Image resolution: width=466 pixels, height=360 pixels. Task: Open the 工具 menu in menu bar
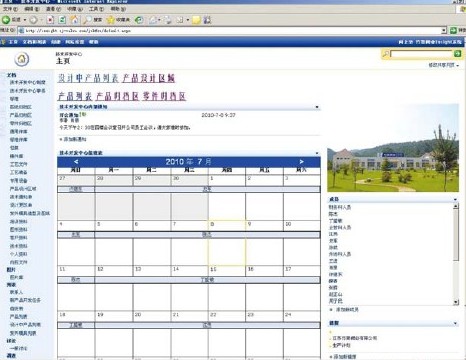click(x=96, y=9)
